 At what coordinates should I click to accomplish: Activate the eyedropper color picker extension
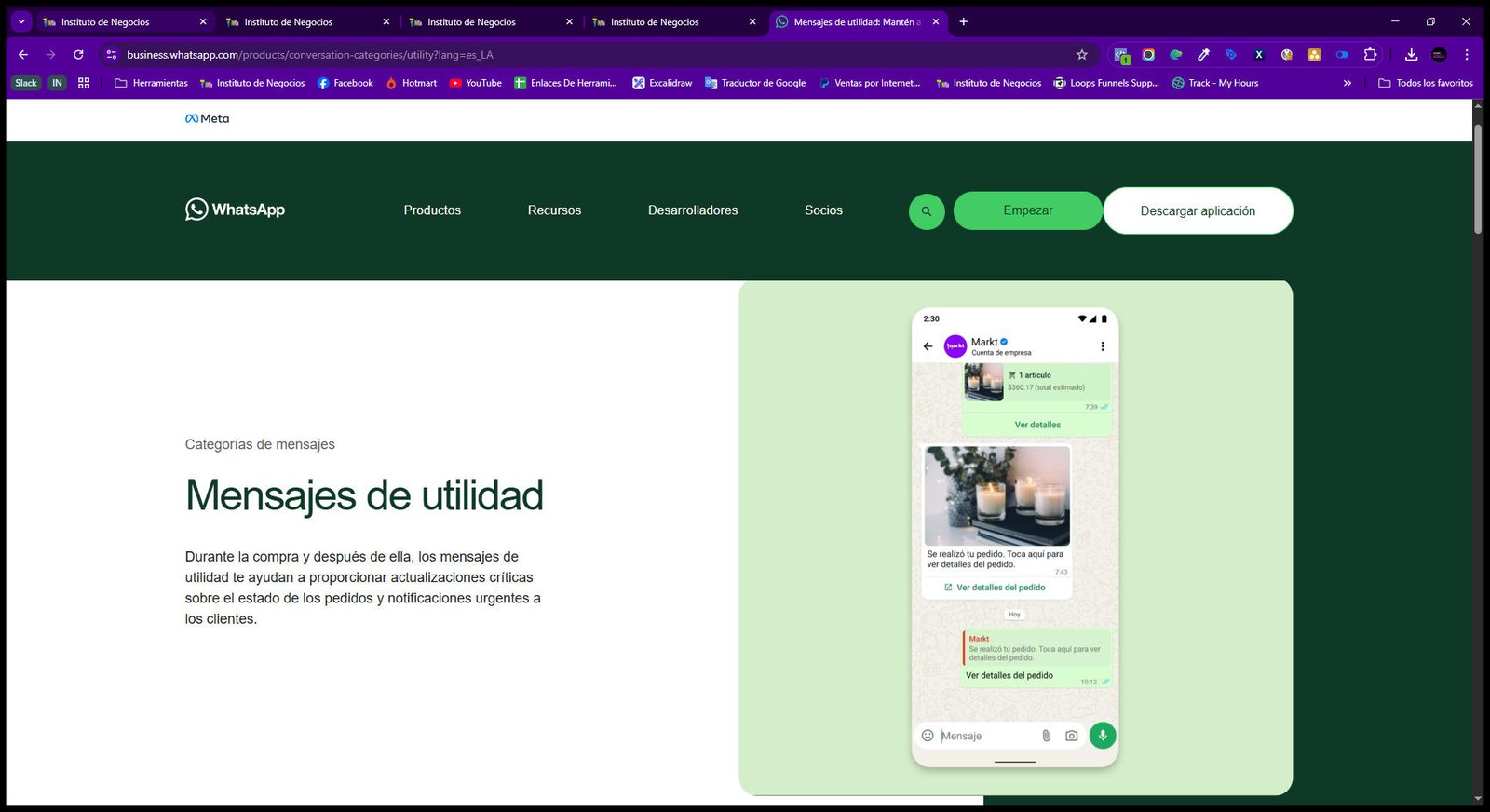1203,55
